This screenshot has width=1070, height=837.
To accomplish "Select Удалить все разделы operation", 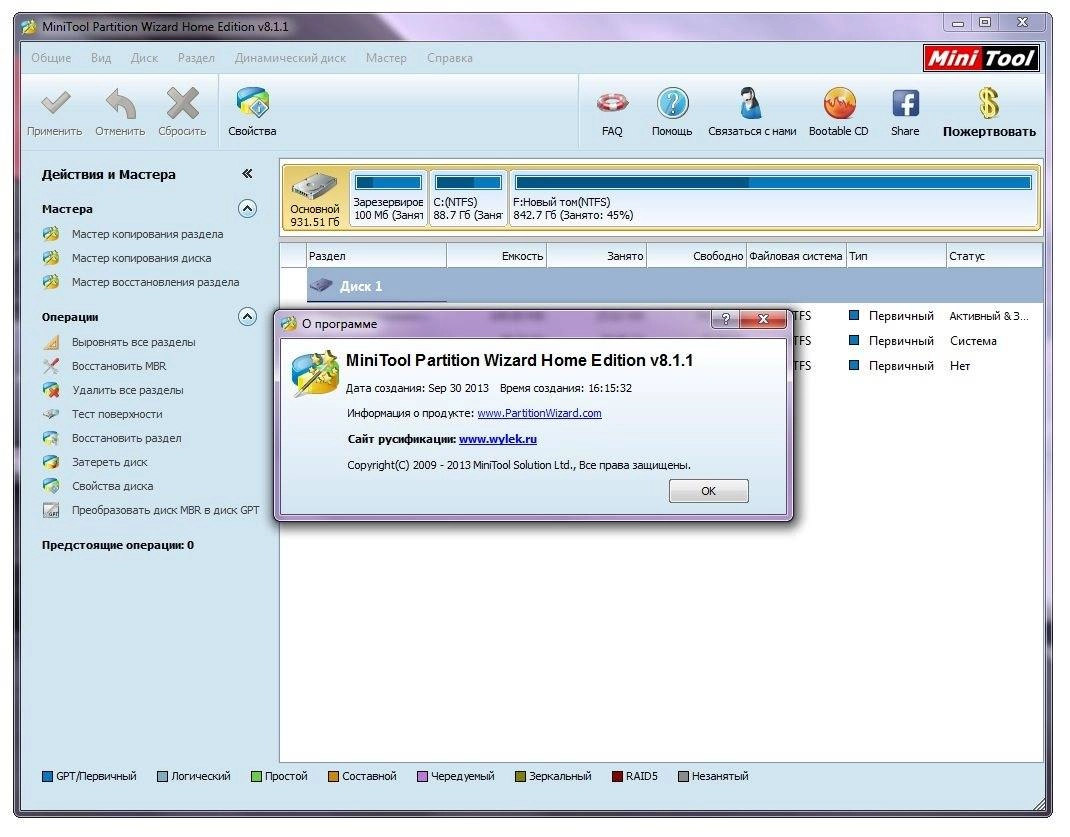I will [x=128, y=390].
